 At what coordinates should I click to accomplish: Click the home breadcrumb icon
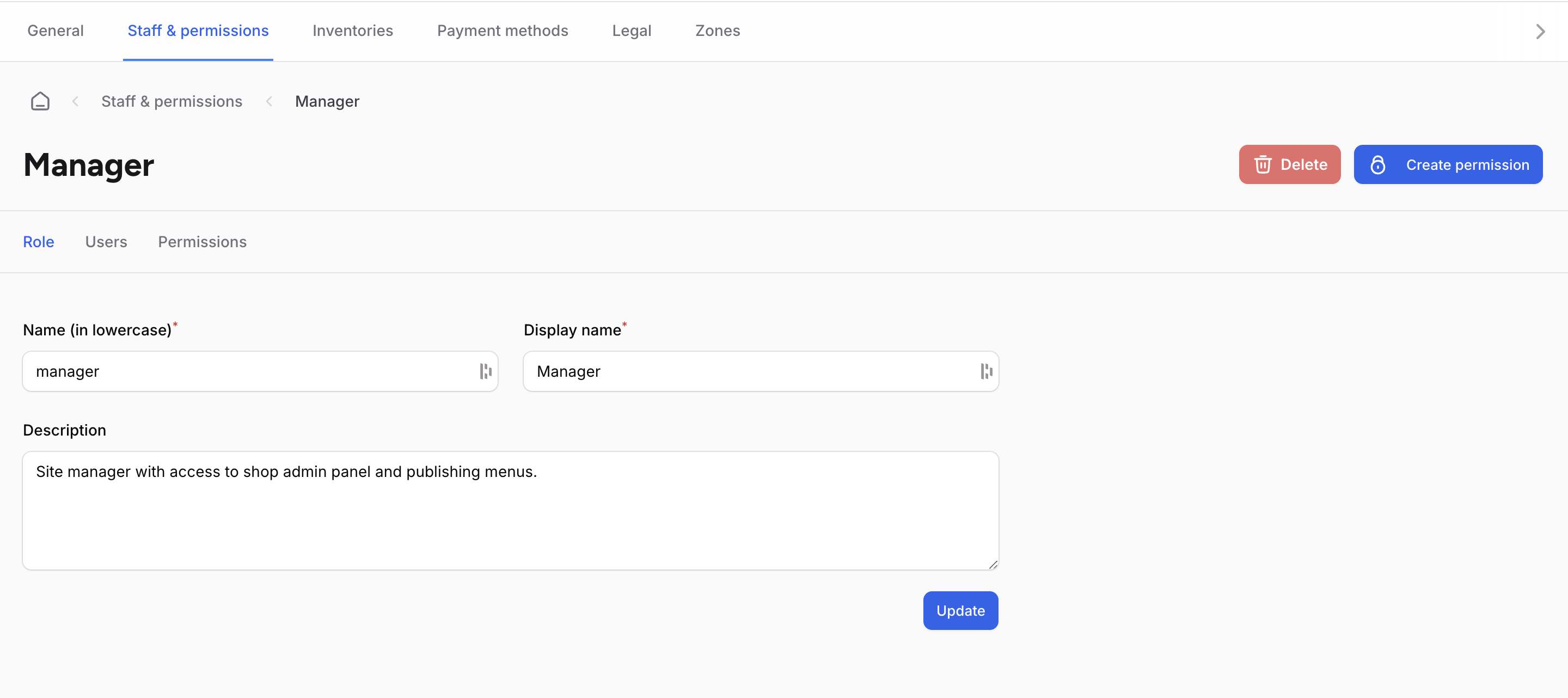coord(40,101)
